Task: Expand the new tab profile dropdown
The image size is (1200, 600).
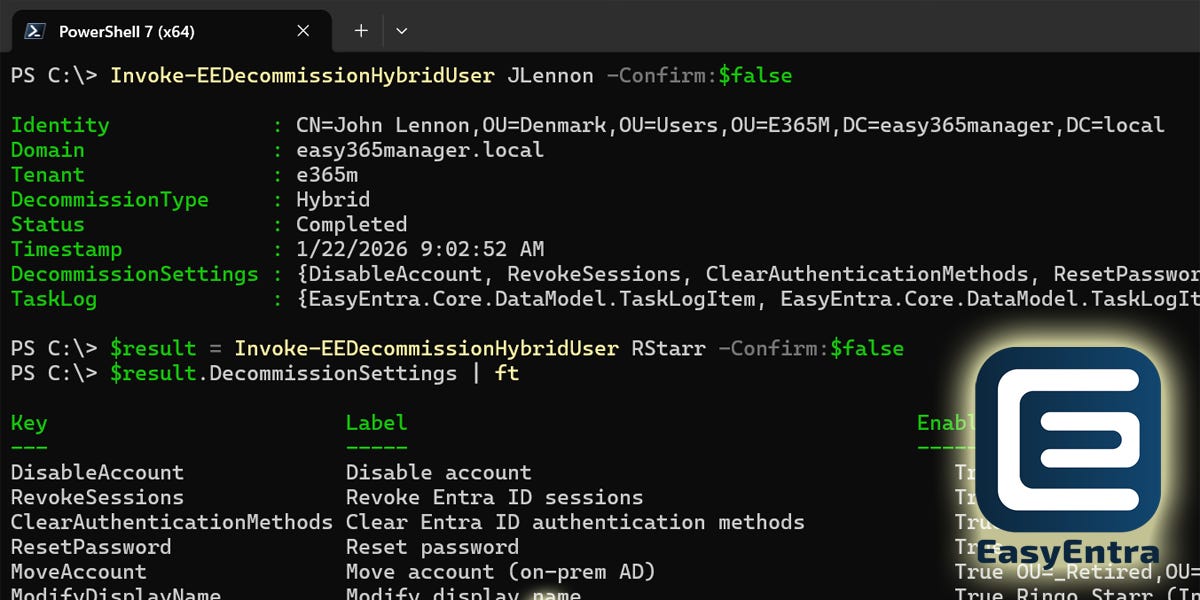Action: click(401, 31)
